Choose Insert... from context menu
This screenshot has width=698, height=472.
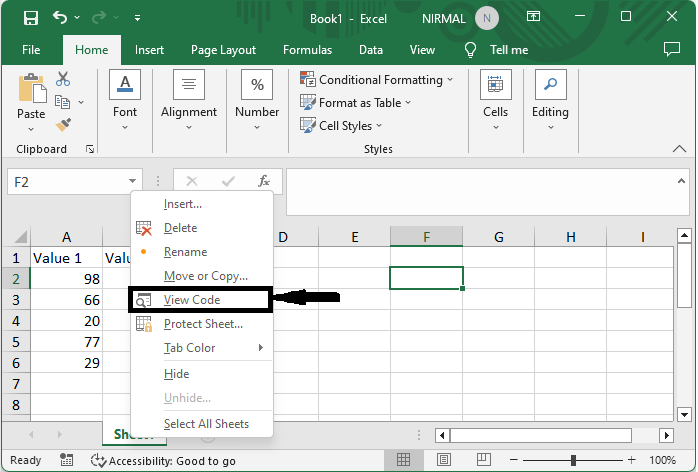click(202, 204)
